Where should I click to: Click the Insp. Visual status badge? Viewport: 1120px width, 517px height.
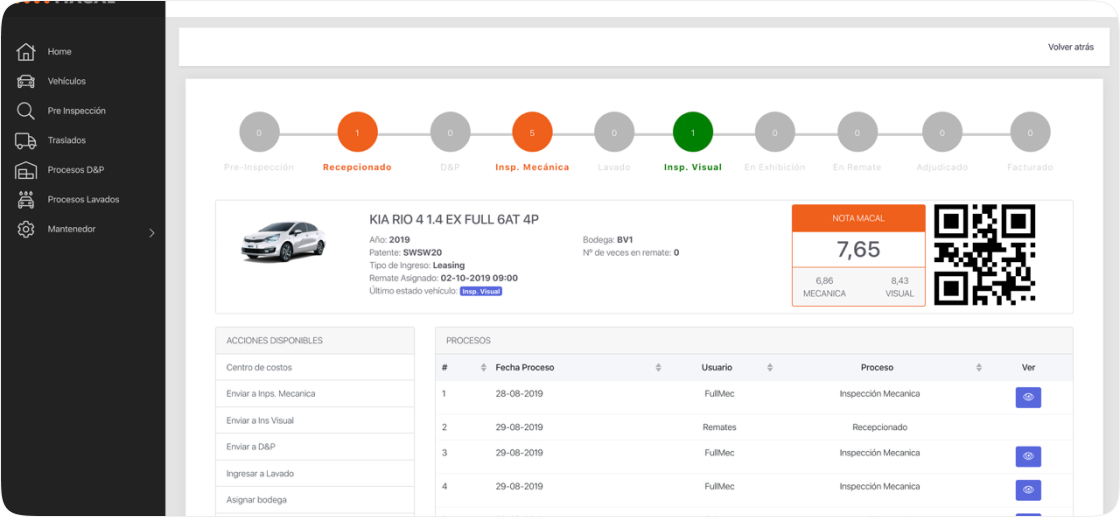[x=481, y=291]
